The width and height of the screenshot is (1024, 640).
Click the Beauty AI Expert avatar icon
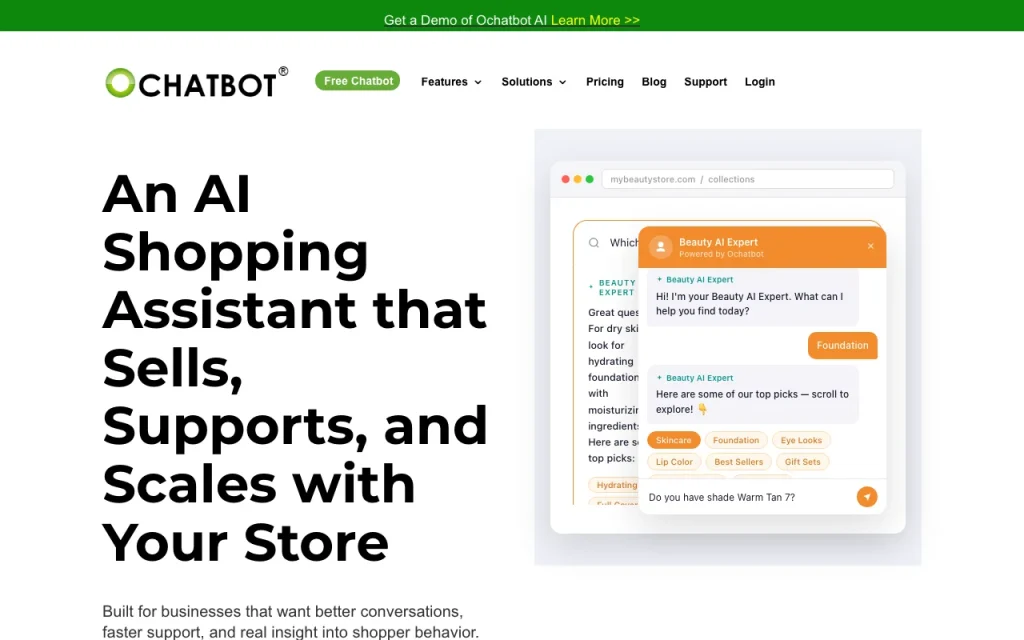pos(660,248)
